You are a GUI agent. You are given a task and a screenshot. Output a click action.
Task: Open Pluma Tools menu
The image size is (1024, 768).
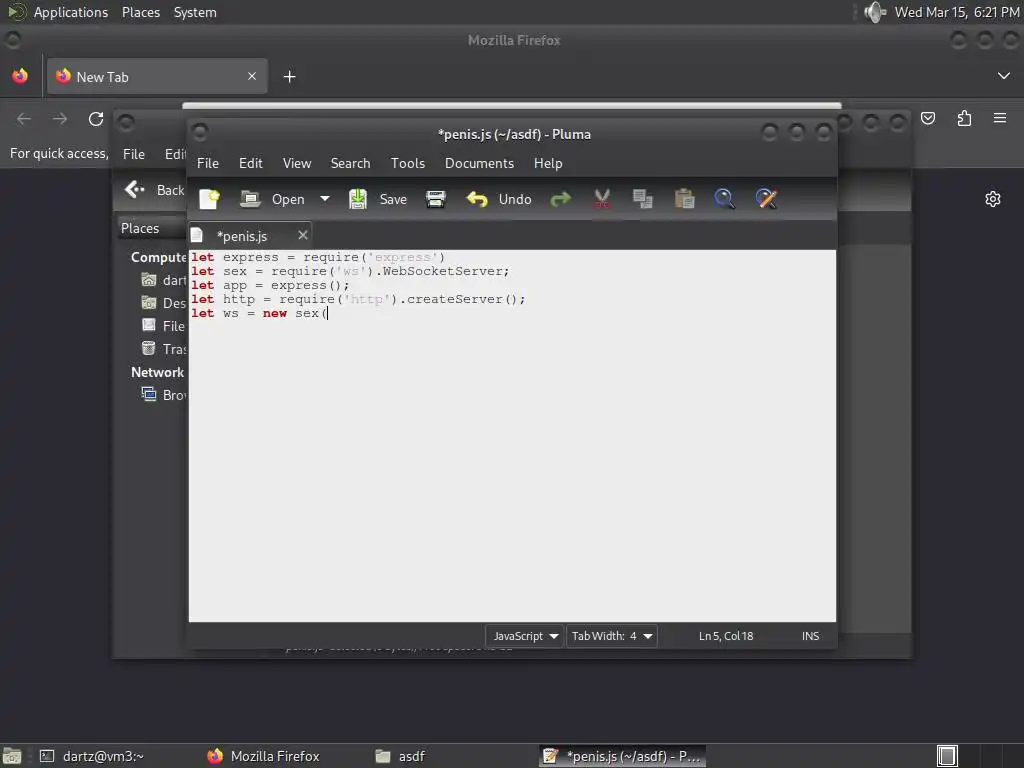(x=408, y=163)
